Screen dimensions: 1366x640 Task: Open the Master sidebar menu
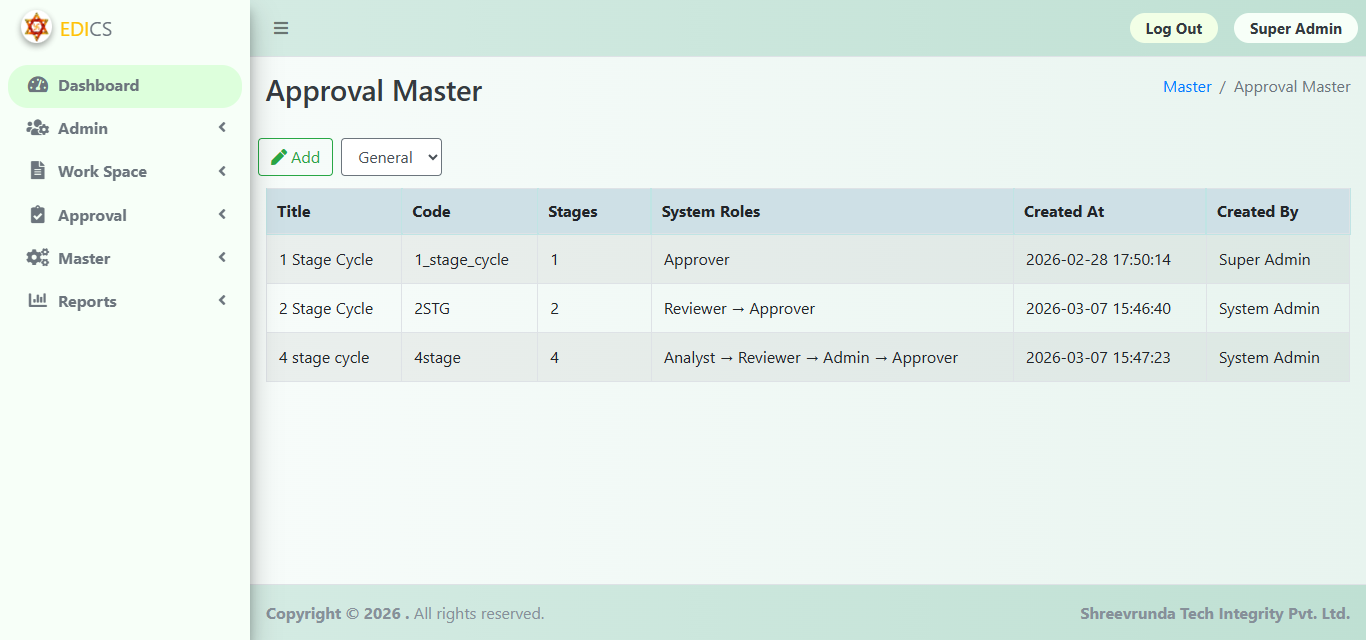(84, 258)
